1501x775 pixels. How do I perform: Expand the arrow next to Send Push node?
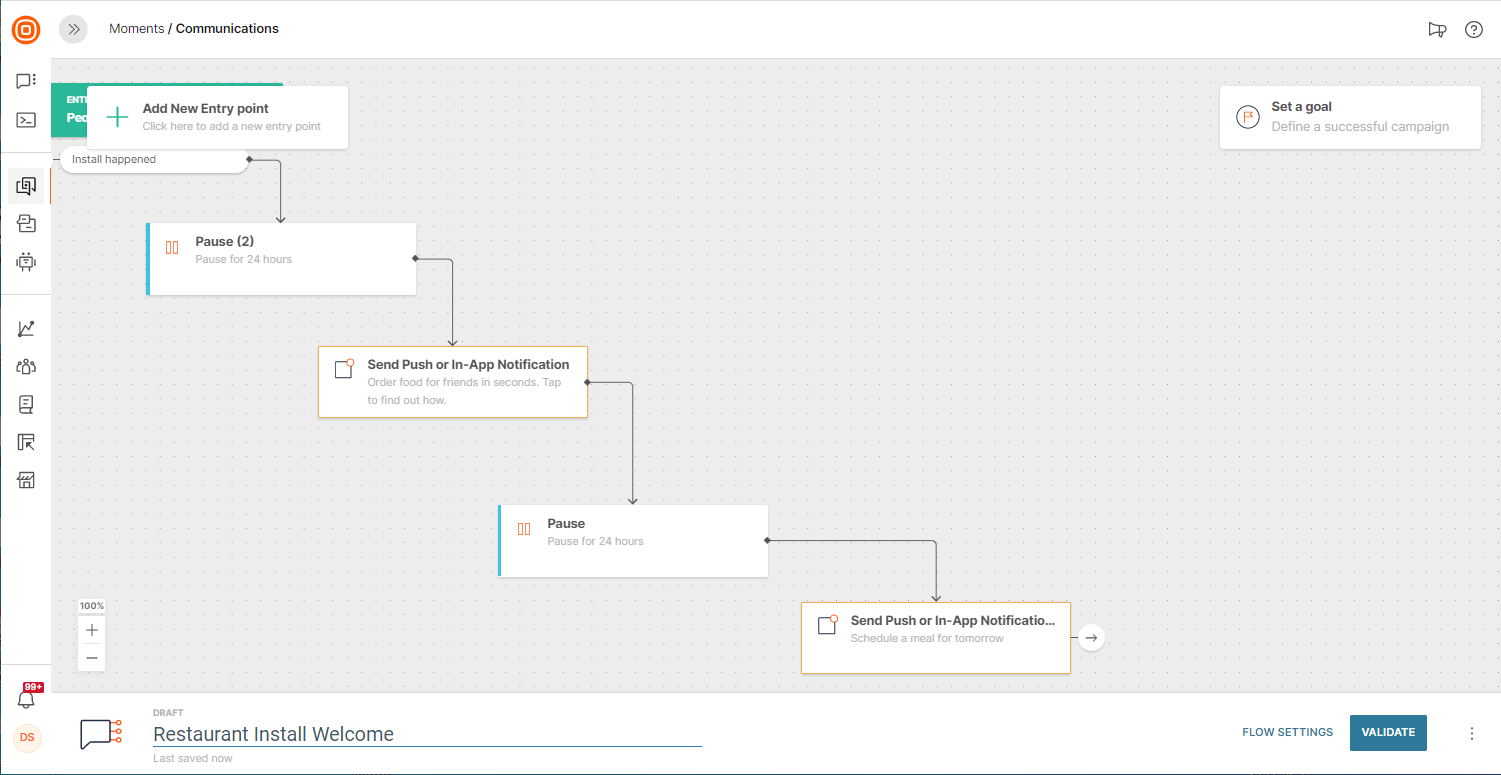click(x=1090, y=637)
